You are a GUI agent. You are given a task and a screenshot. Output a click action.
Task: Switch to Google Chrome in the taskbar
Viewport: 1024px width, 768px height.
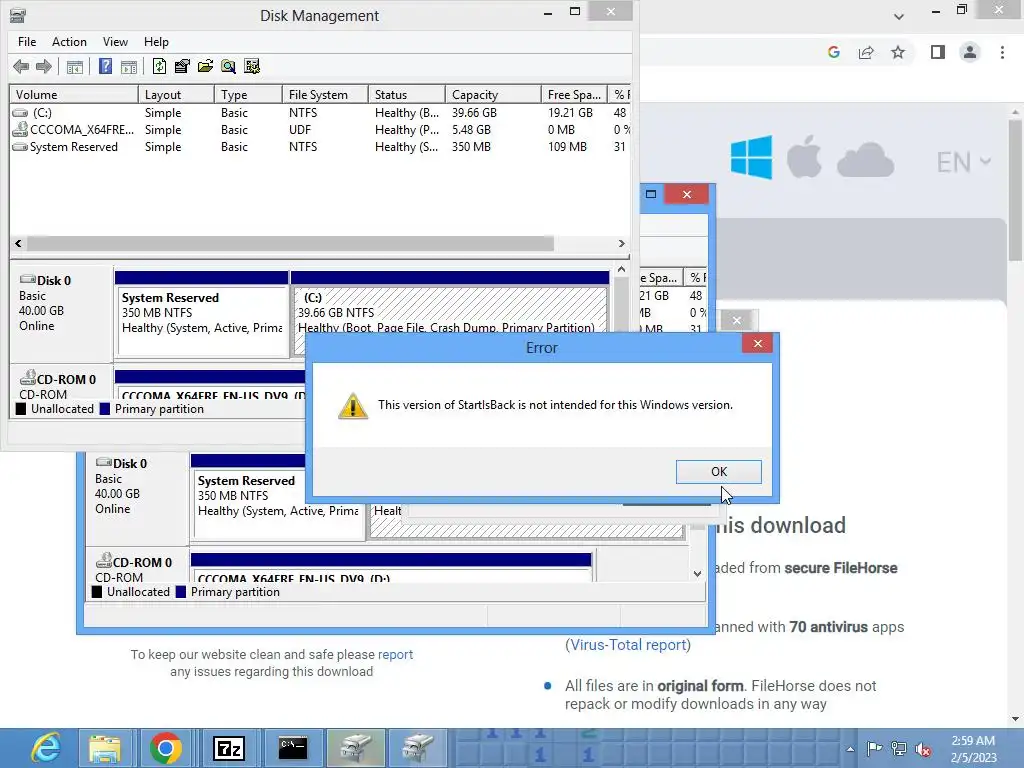[x=166, y=748]
